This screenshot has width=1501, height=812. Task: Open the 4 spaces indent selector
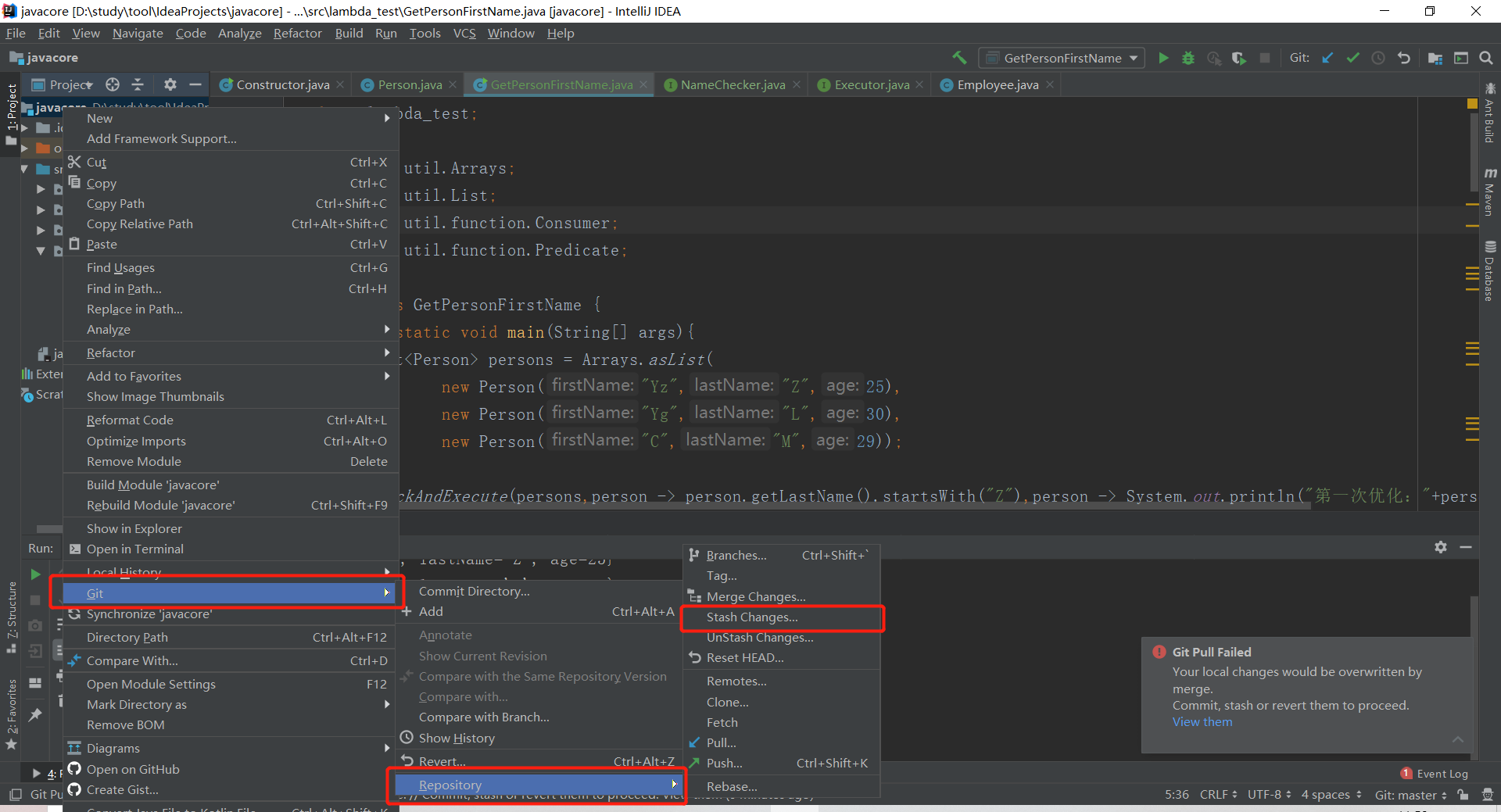pyautogui.click(x=1331, y=795)
